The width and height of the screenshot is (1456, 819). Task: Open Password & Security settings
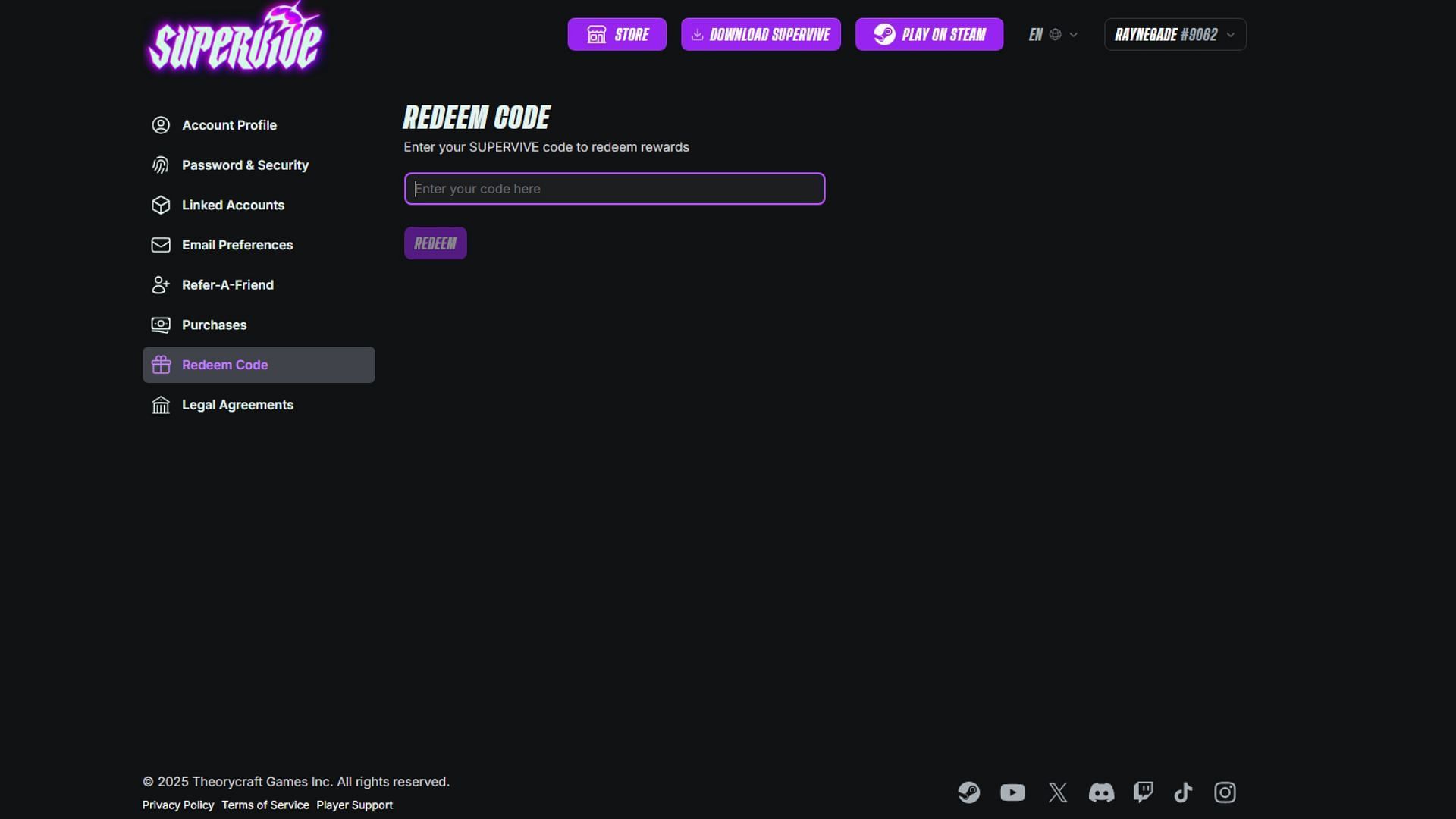coord(259,165)
